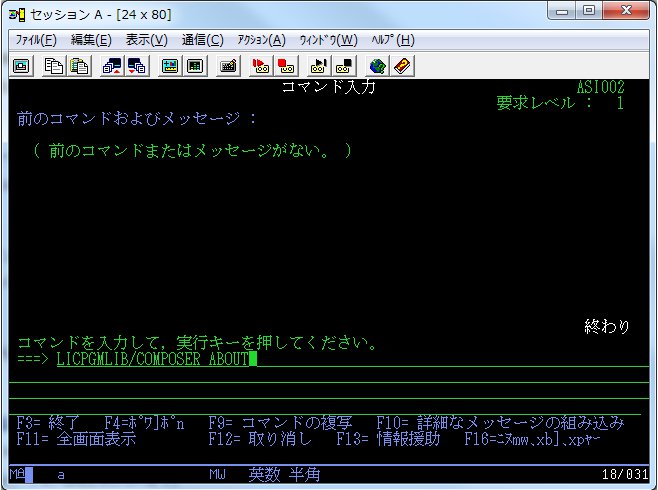Open the Keyboard Setup toolbar icon
Viewport: 658px width, 490px height.
tap(228, 66)
